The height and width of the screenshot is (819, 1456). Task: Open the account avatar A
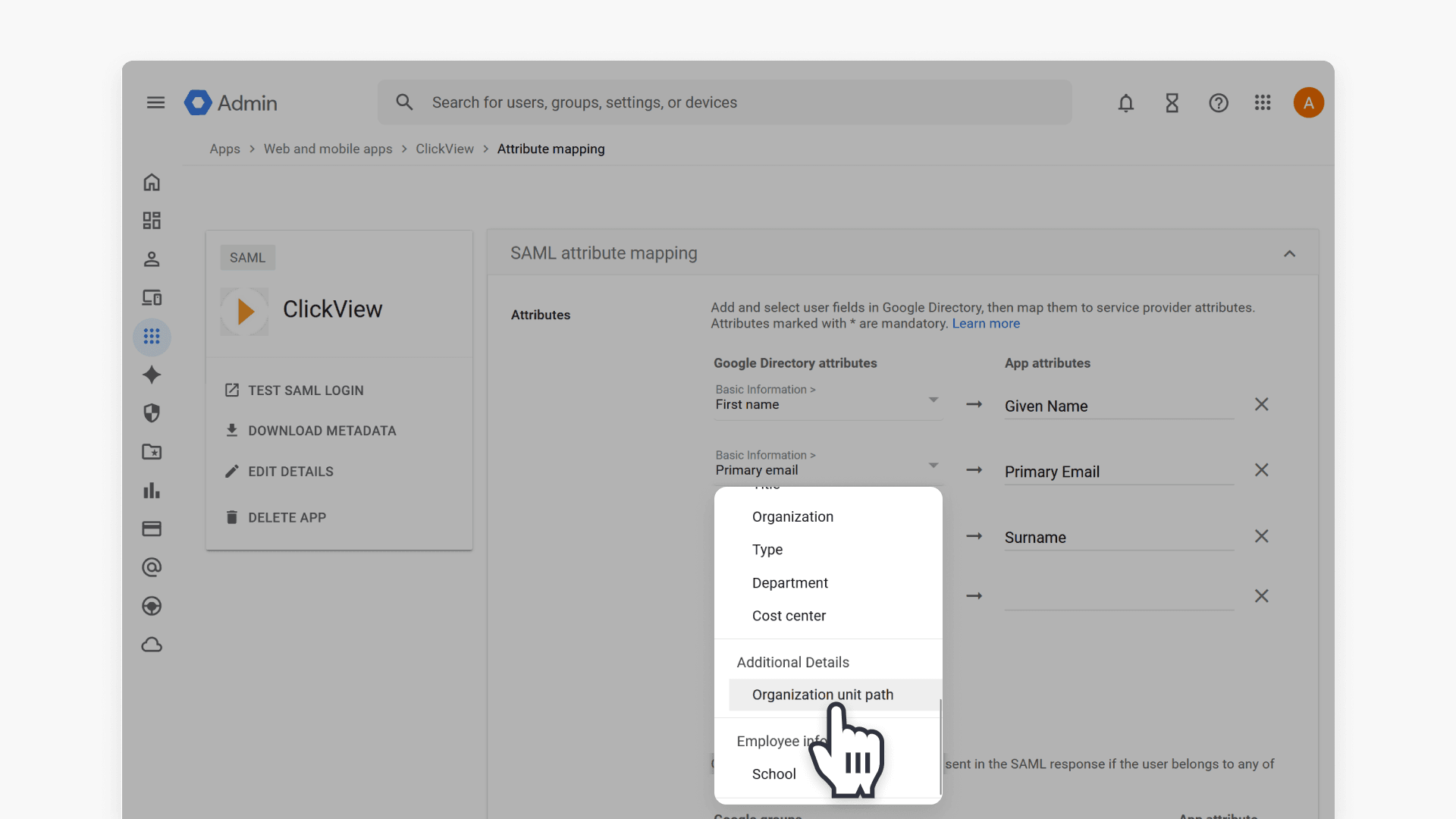(1309, 102)
